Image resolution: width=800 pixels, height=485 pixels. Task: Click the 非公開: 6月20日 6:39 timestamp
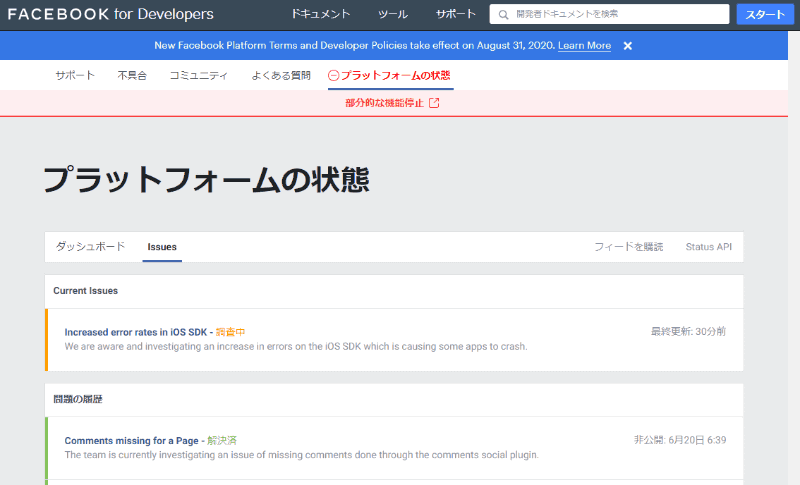[x=680, y=440]
